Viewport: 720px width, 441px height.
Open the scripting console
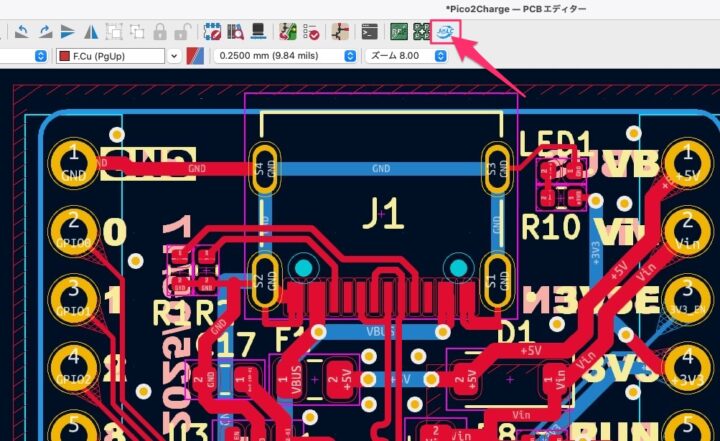(x=370, y=32)
